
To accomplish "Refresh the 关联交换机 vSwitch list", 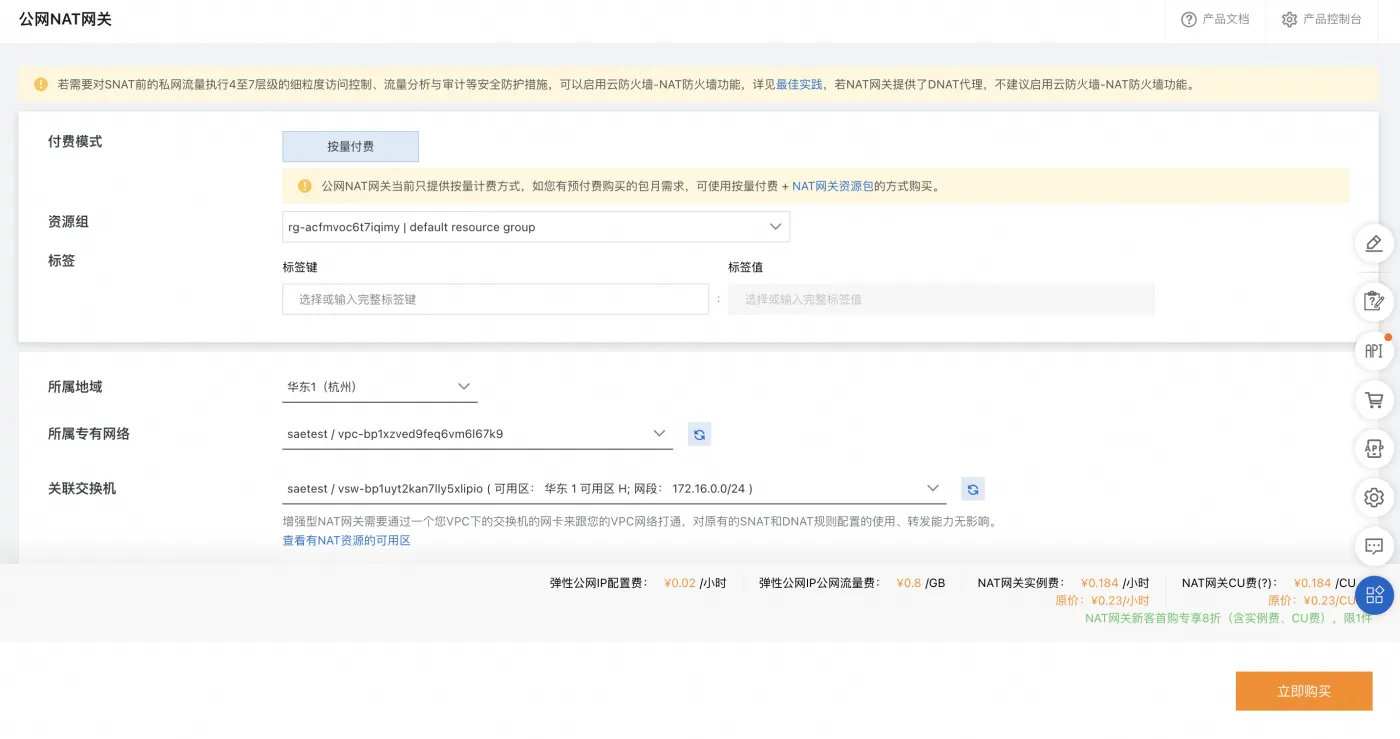I will point(973,489).
